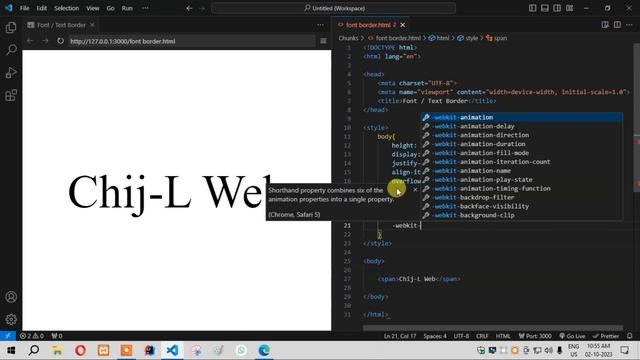The width and height of the screenshot is (640, 360).
Task: Open Run and Debug view
Action: 11,73
